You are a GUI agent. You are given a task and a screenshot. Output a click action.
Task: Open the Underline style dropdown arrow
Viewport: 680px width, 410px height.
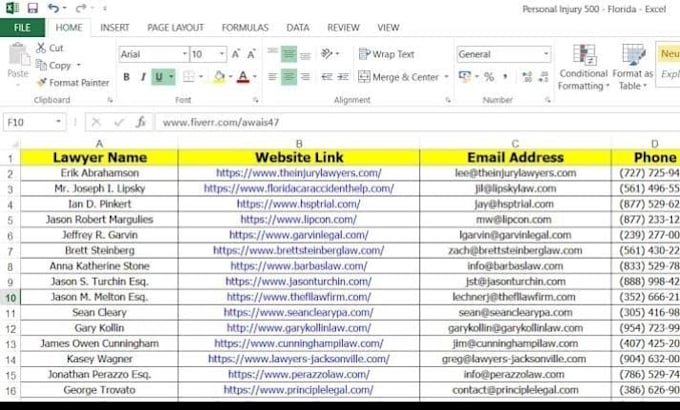(171, 77)
